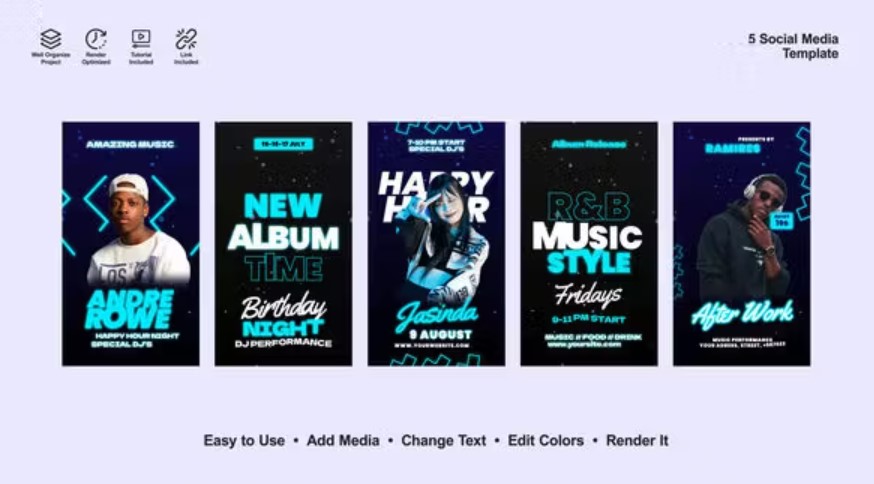Open the Andre Rowe story template
The image size is (874, 484).
coord(130,244)
